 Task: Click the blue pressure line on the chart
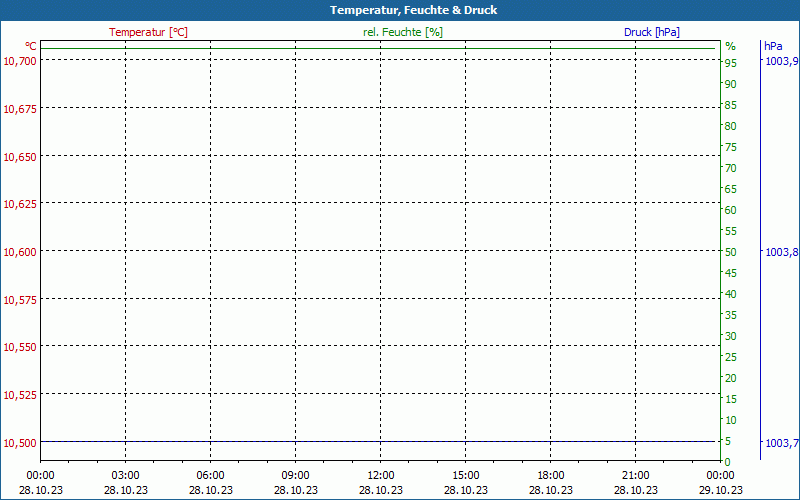(x=378, y=441)
